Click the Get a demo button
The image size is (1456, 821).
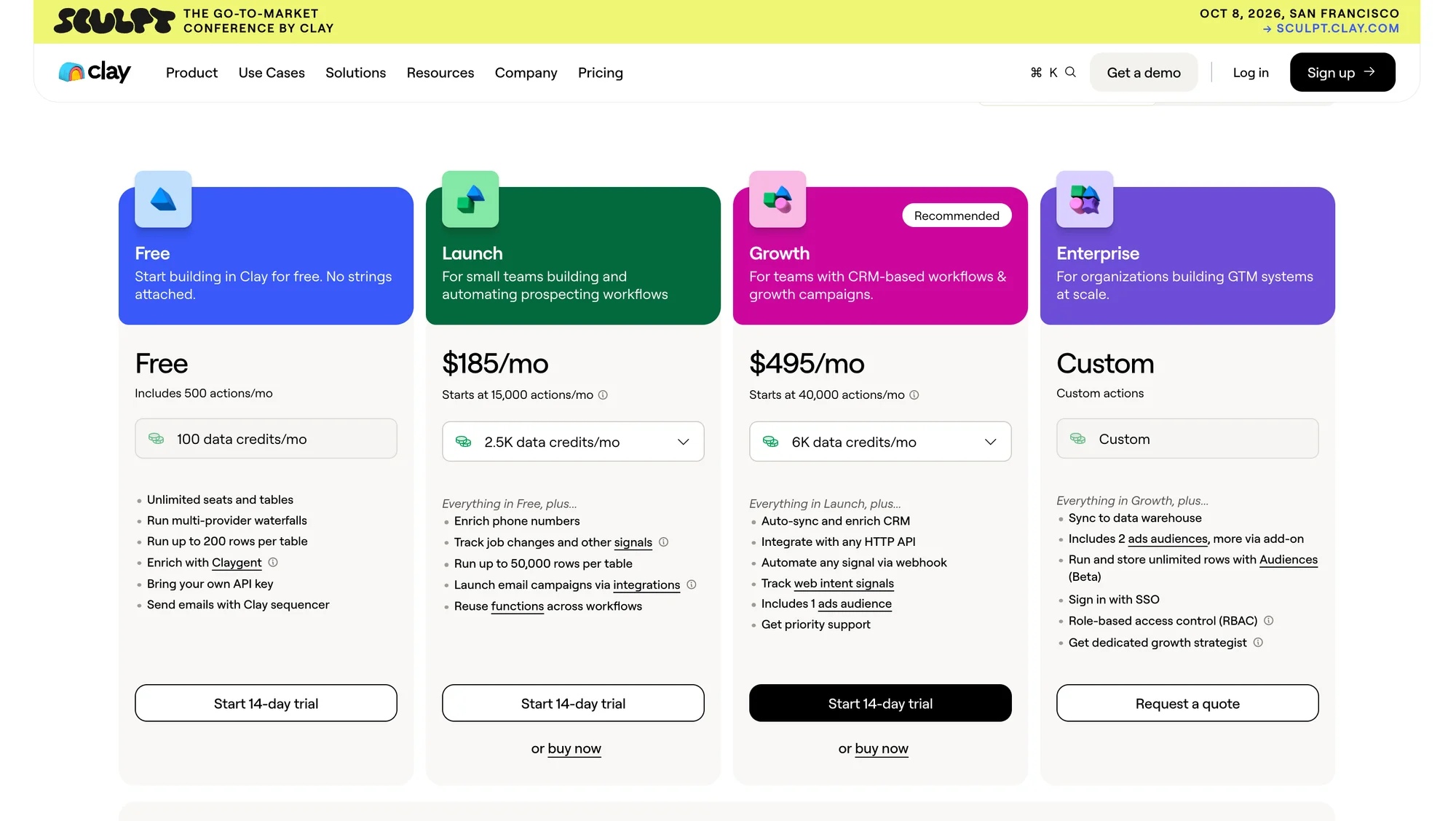[1144, 72]
